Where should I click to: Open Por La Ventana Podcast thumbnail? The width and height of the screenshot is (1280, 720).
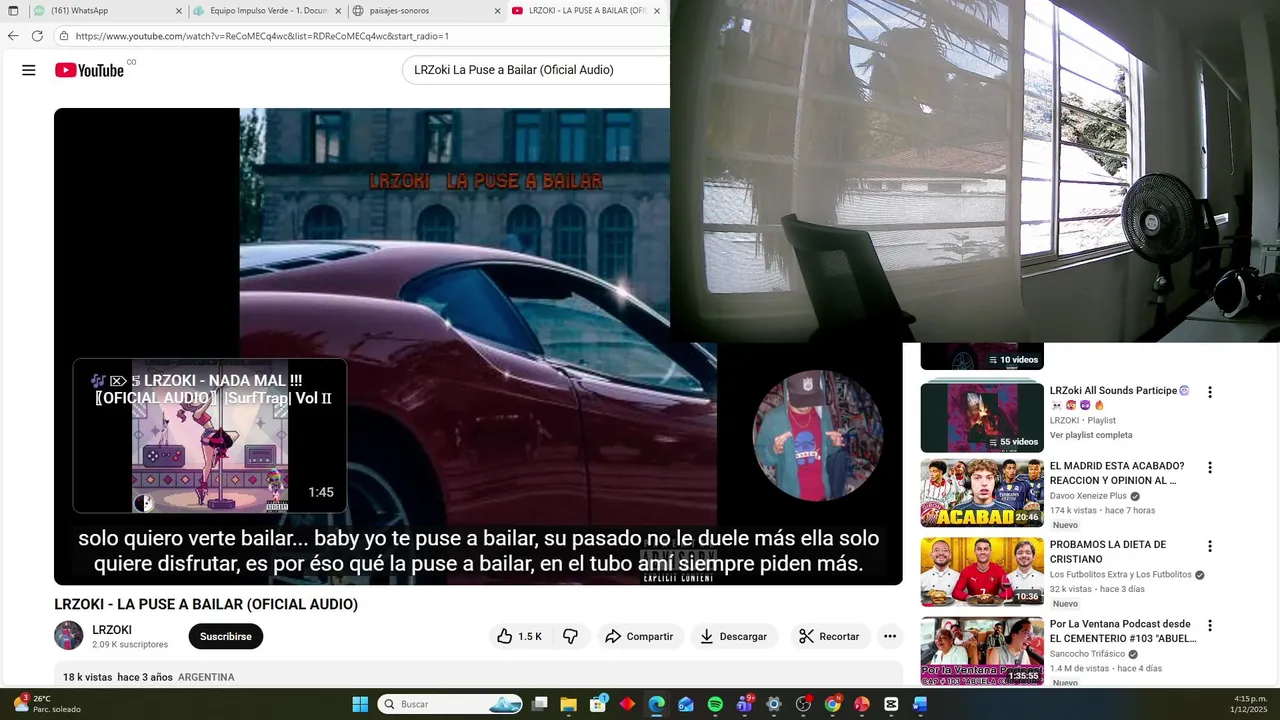click(982, 651)
